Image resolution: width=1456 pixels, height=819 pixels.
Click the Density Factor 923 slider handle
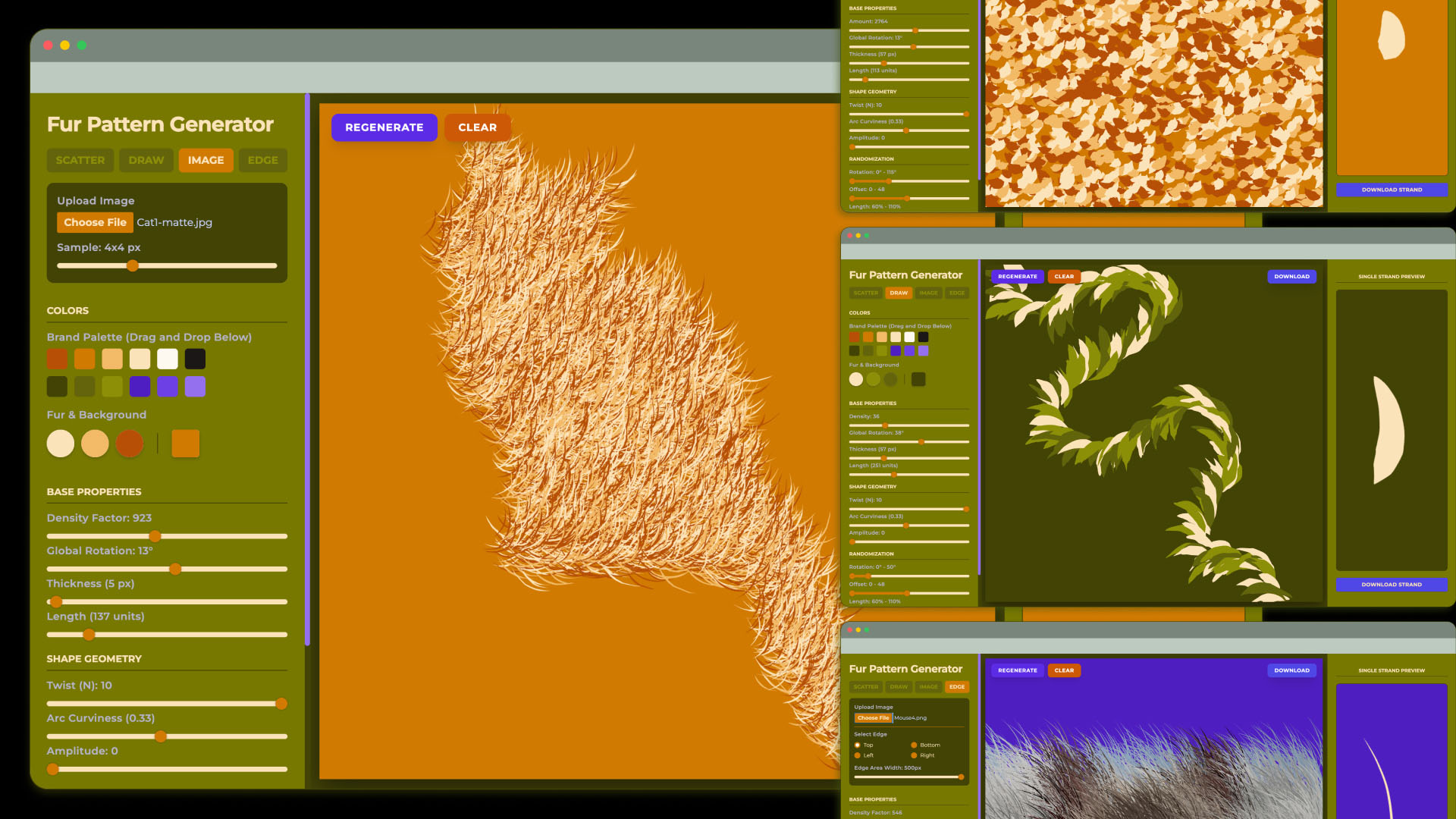click(x=155, y=536)
